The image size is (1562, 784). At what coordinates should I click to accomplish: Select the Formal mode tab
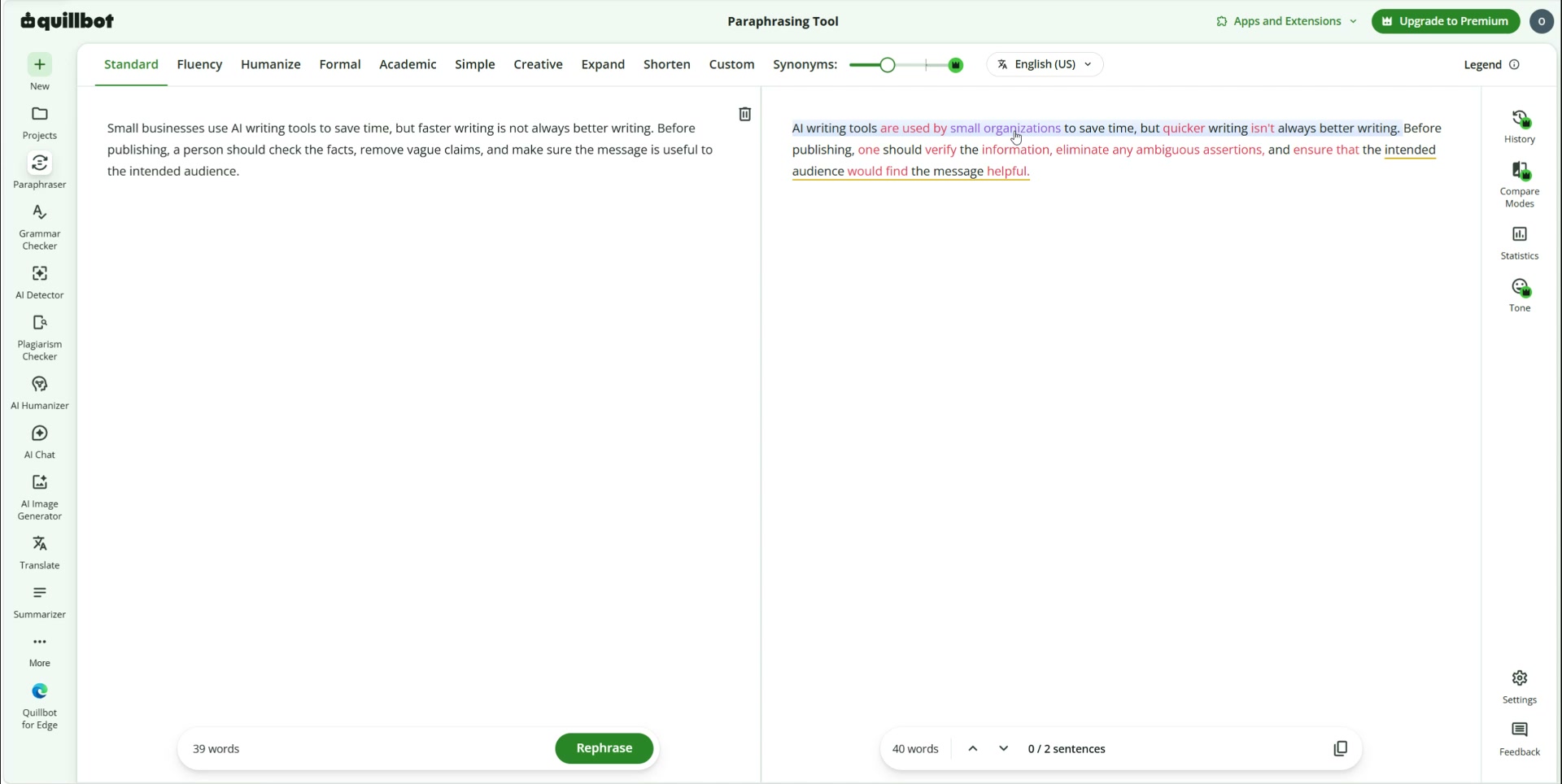click(x=339, y=64)
